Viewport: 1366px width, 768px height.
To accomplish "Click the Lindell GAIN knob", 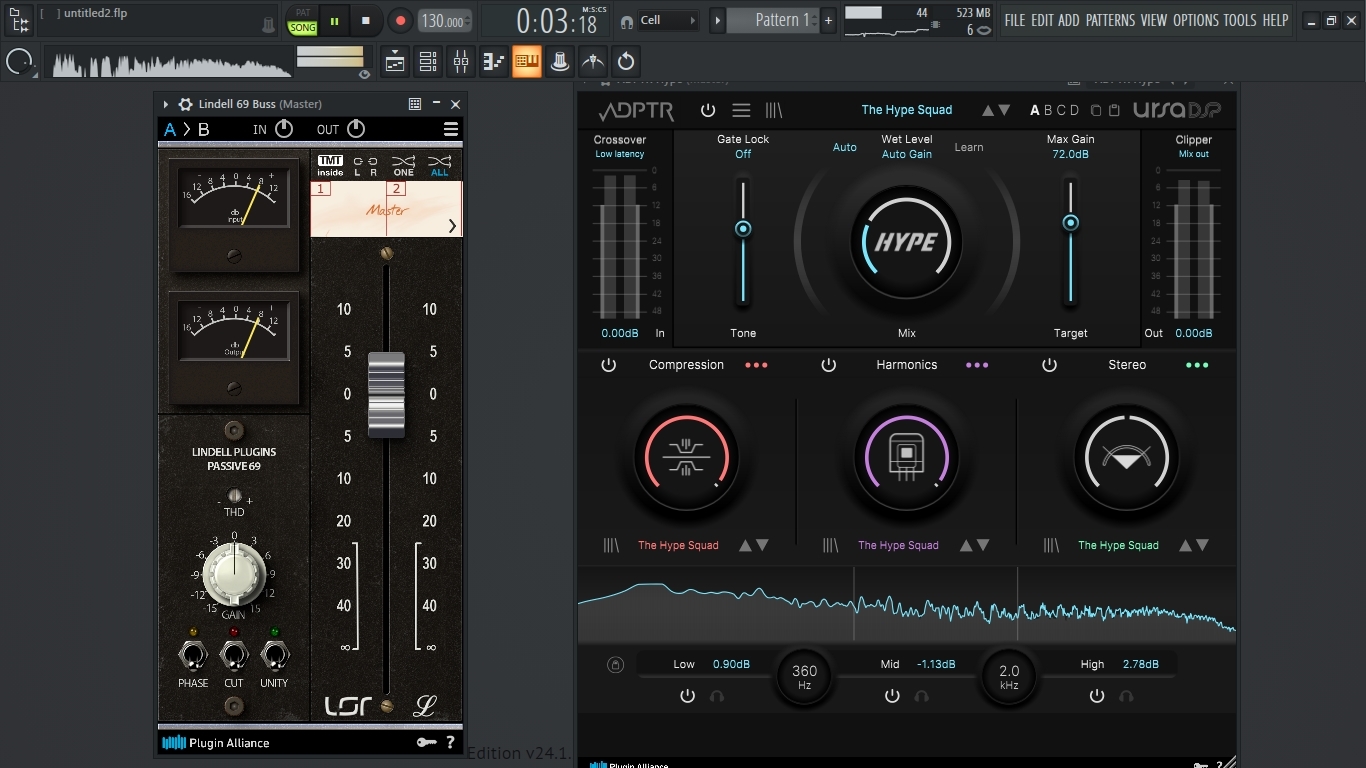I will [234, 574].
